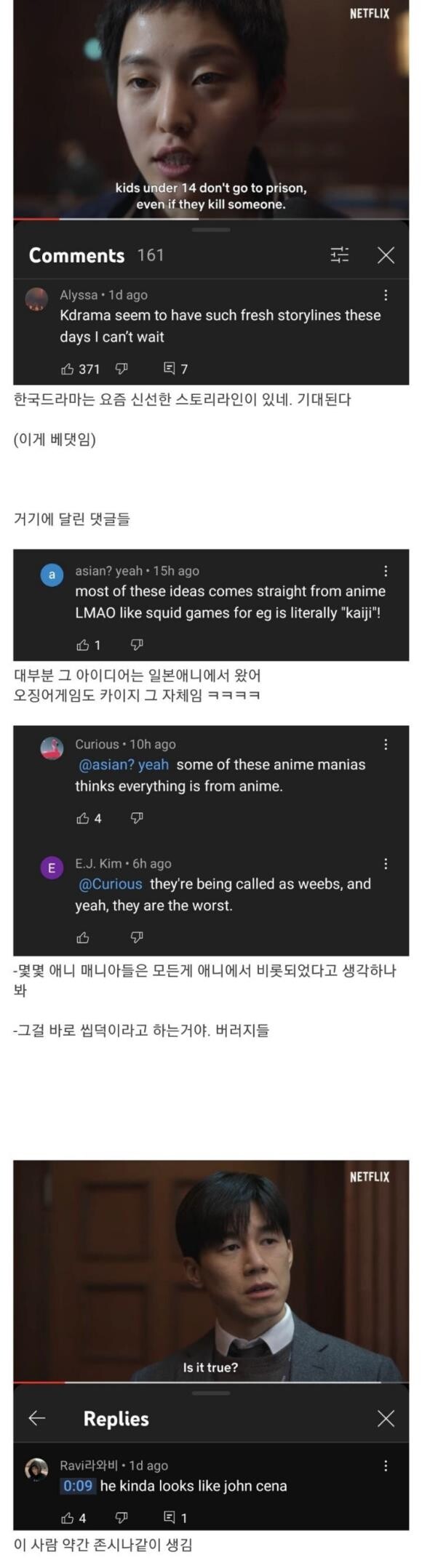Dislike Alyssa's comment
422x1568 pixels.
(x=122, y=369)
